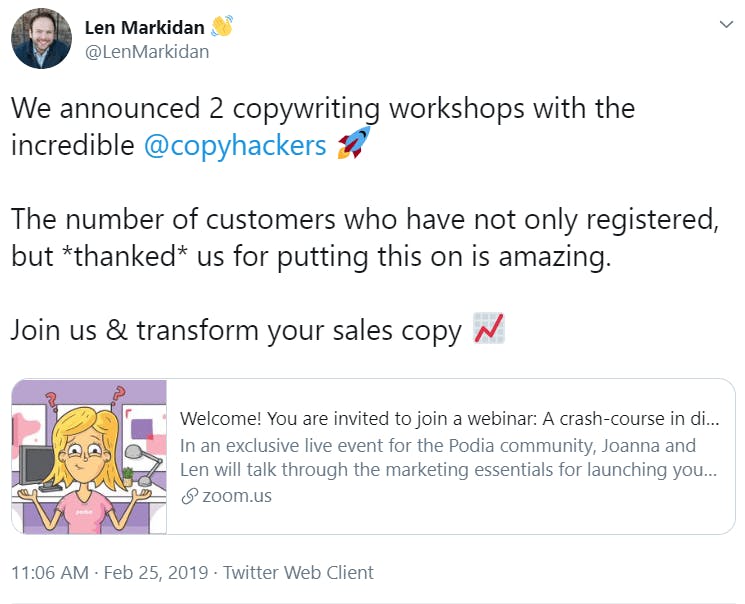745x604 pixels.
Task: Click the sentence about customers who registered
Action: (x=365, y=238)
